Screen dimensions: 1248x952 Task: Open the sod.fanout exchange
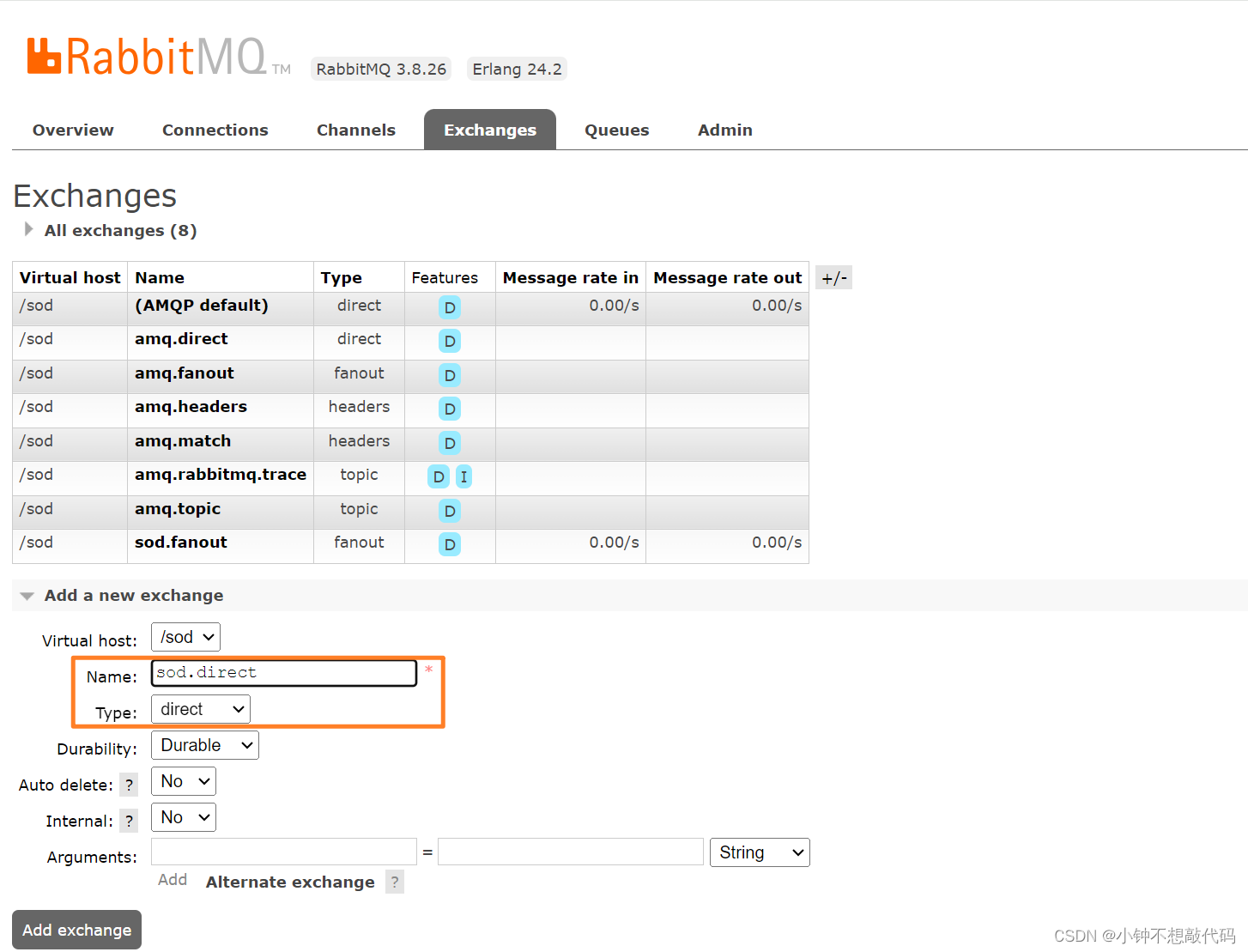coord(181,543)
